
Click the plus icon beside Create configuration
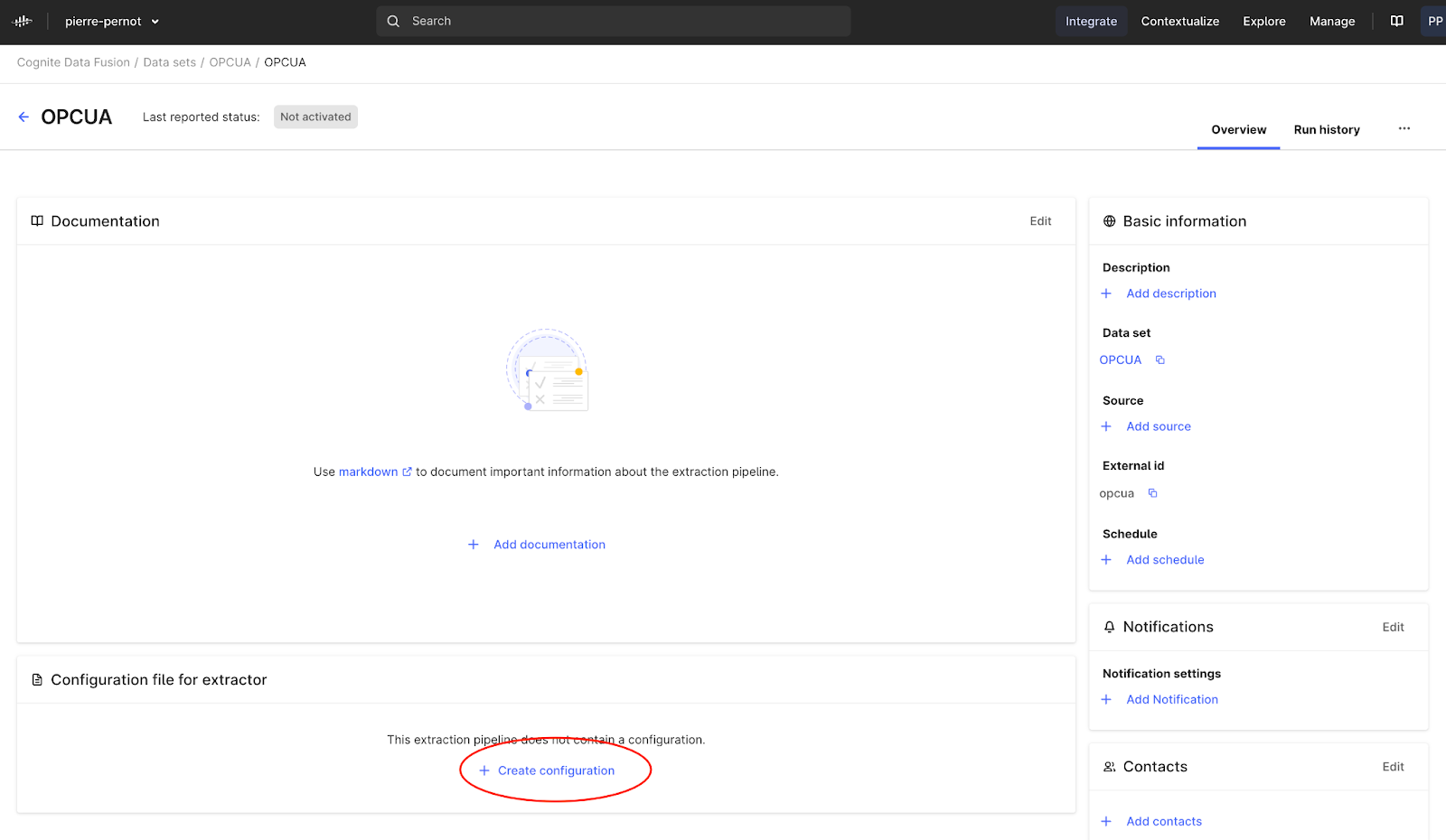click(484, 770)
